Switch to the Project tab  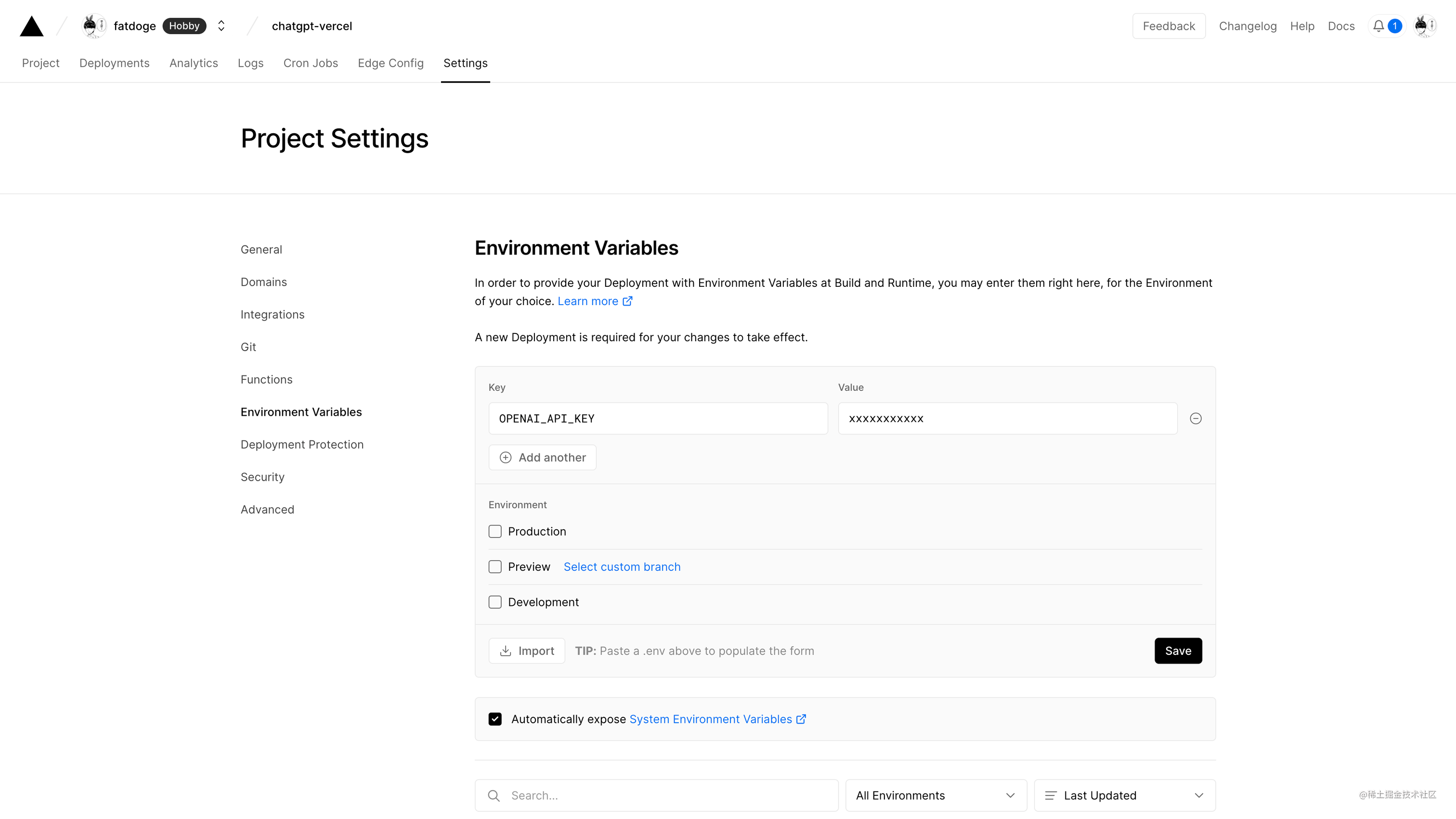[41, 63]
